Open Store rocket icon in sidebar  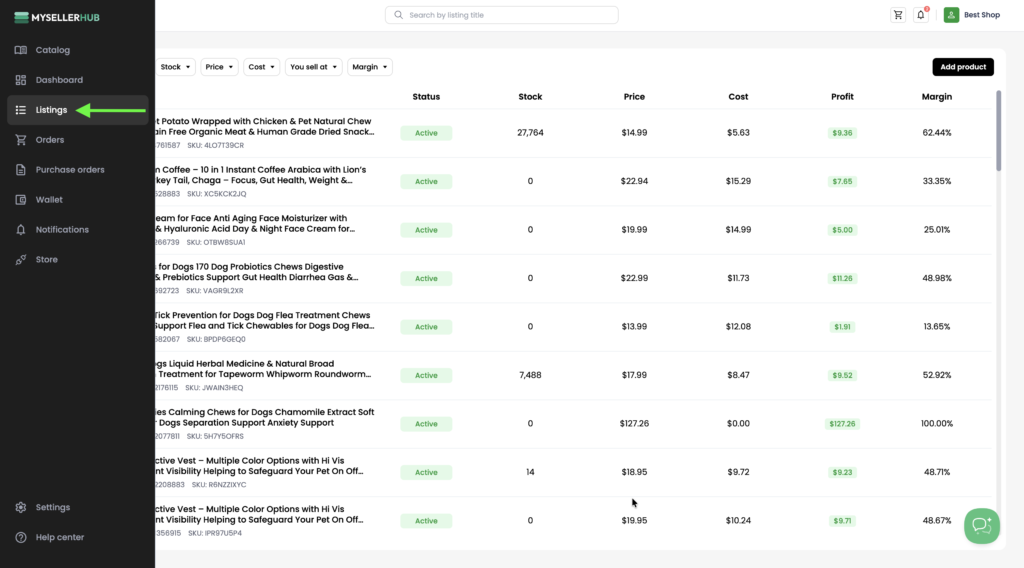tap(21, 260)
